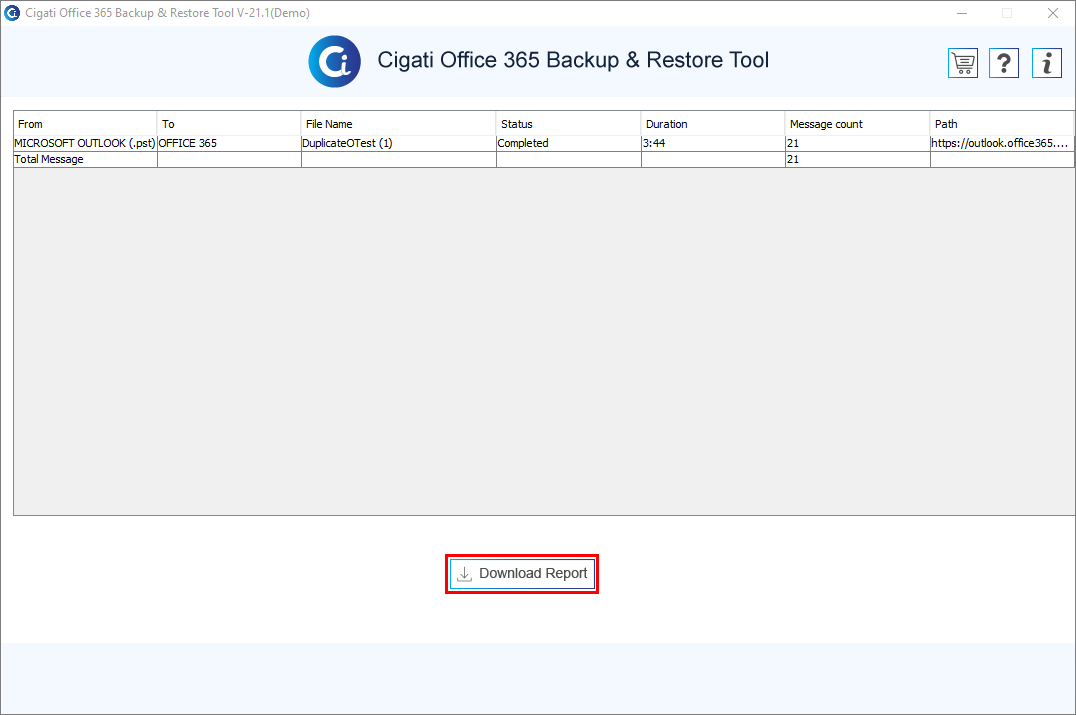
Task: Select the DuplicateOTest (1) file name cell
Action: point(399,143)
